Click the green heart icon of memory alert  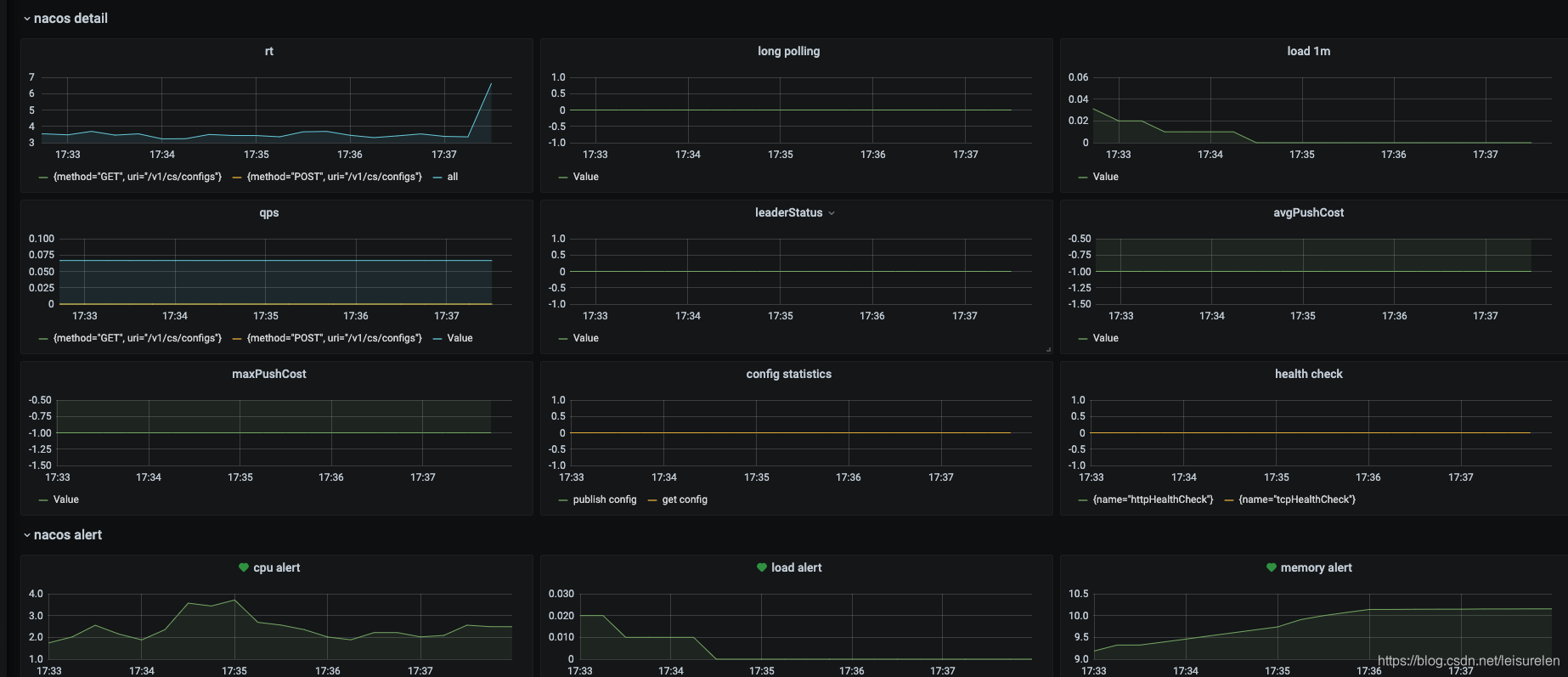1272,567
